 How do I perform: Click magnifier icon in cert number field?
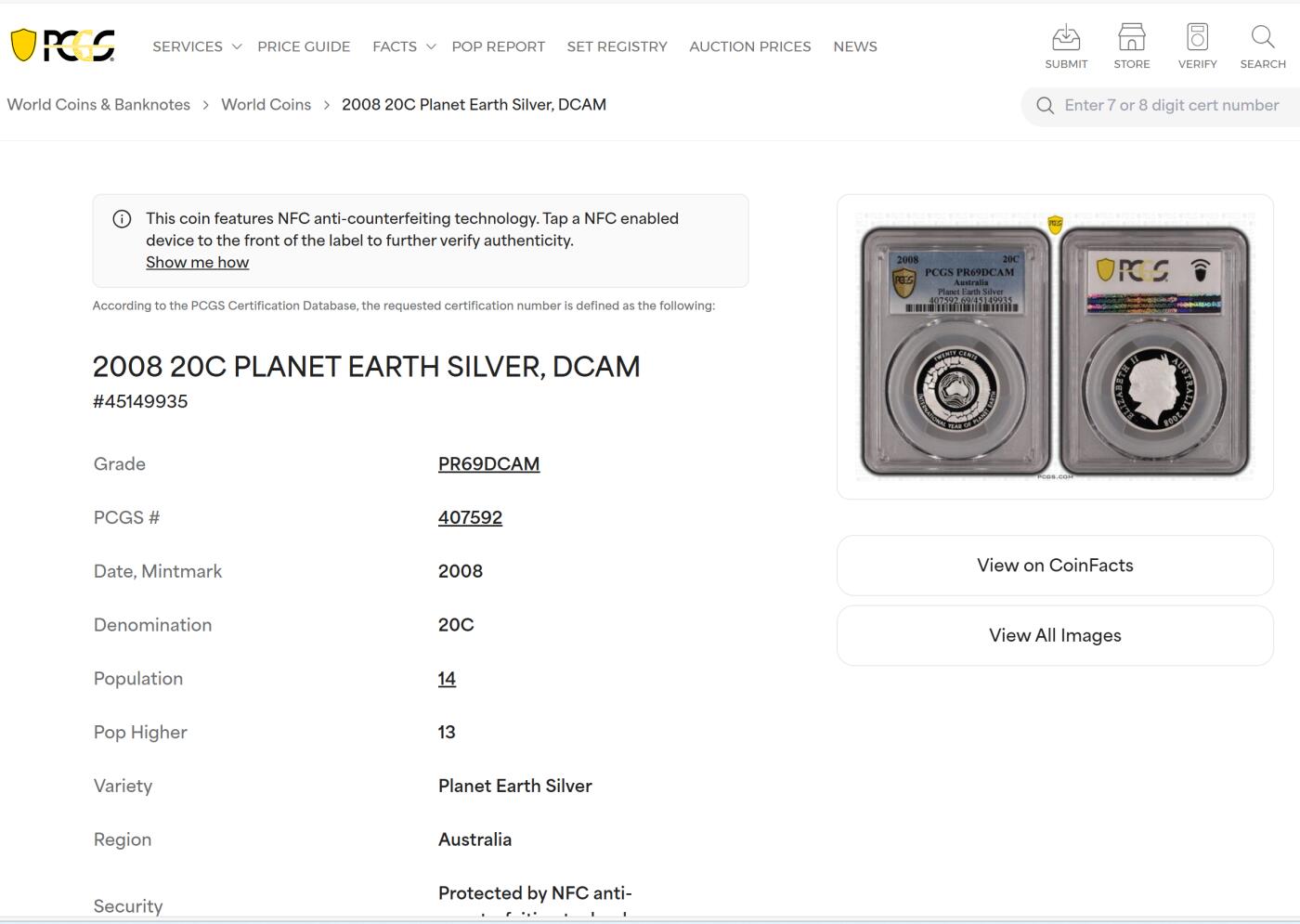(1045, 106)
